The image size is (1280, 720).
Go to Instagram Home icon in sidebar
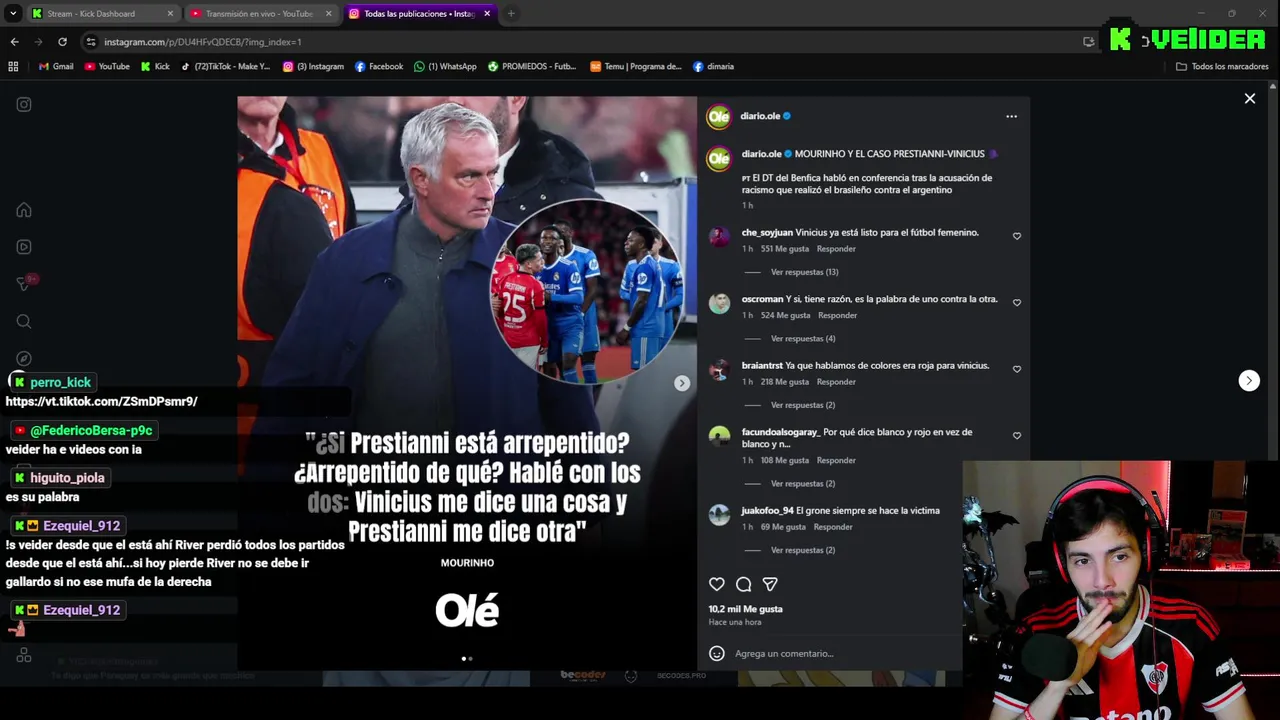(24, 210)
